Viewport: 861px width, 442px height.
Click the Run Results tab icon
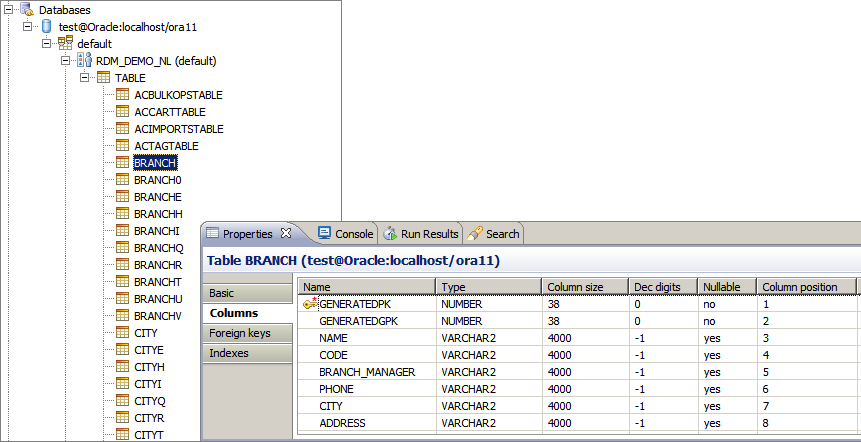(390, 233)
